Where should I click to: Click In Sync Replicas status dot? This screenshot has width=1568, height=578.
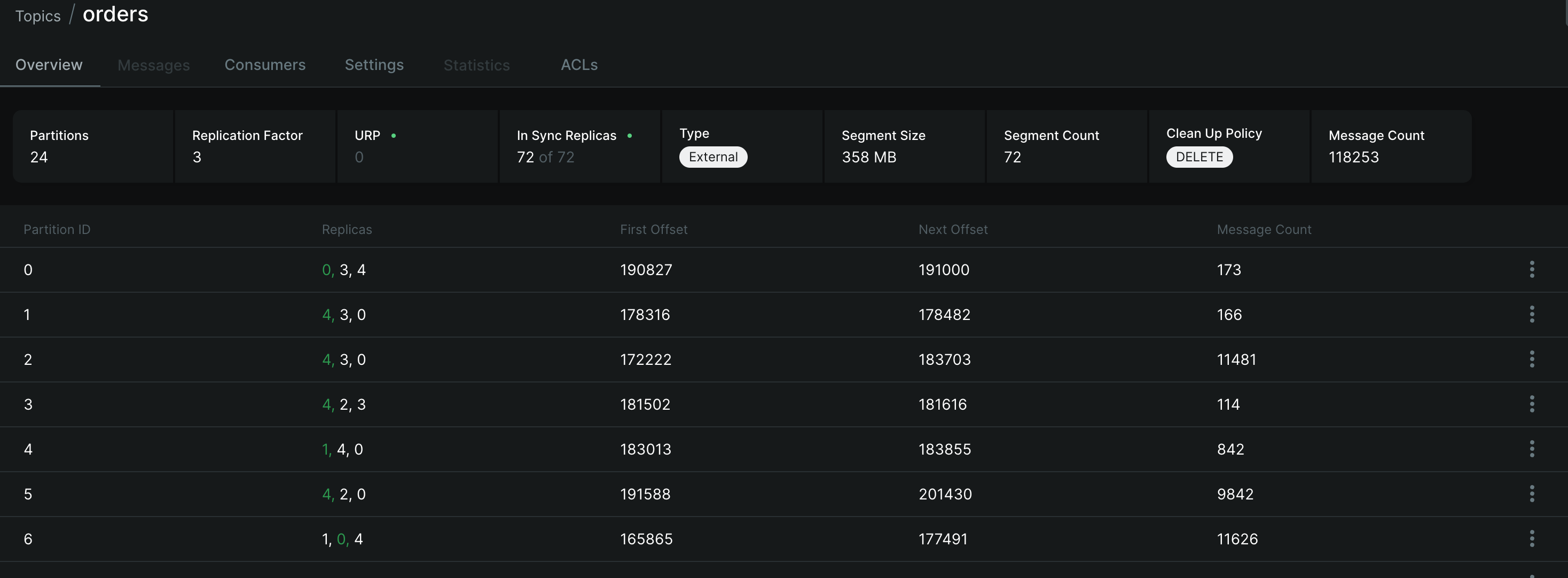630,135
